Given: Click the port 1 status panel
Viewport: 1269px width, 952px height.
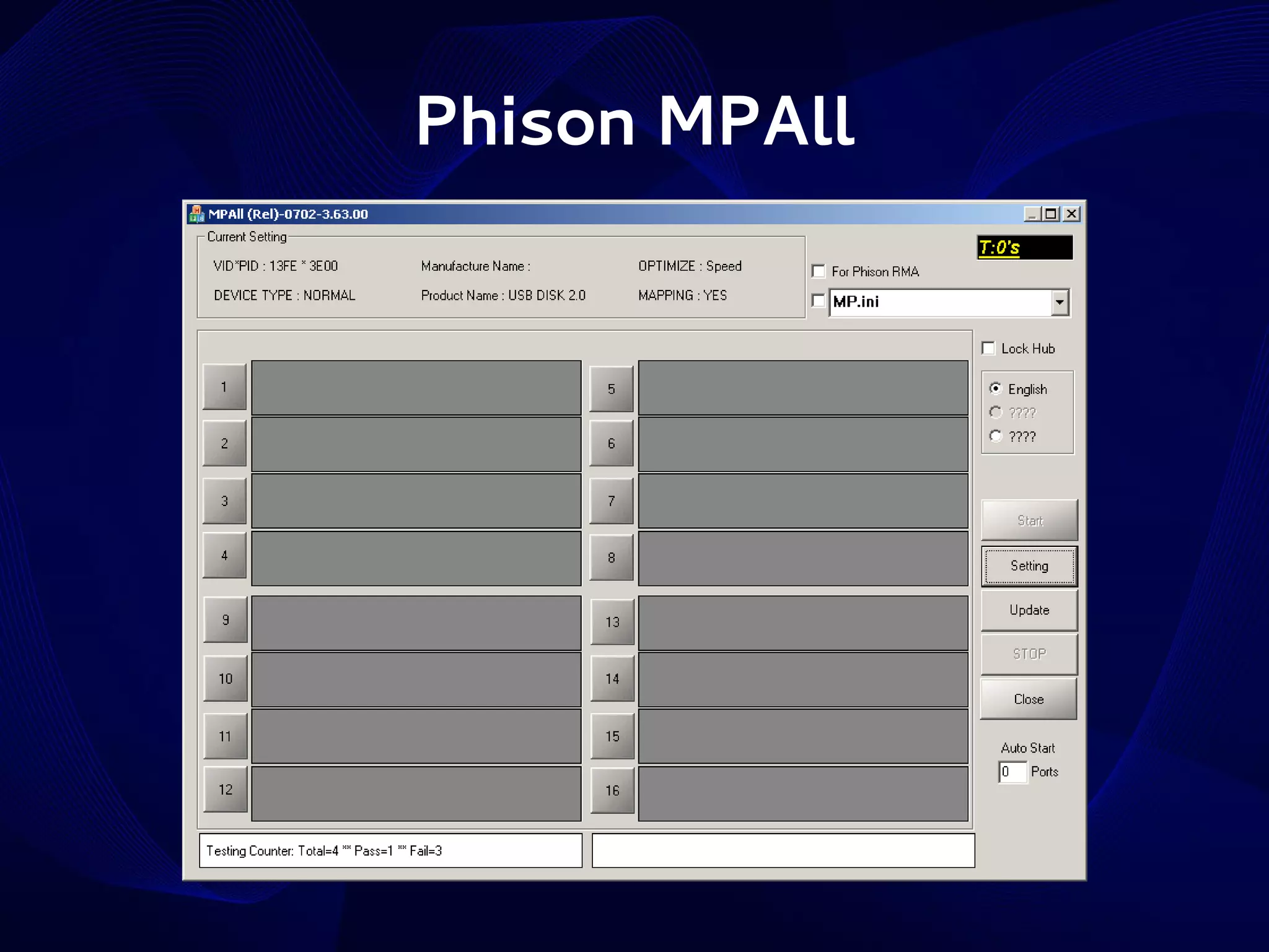Looking at the screenshot, I should point(416,388).
